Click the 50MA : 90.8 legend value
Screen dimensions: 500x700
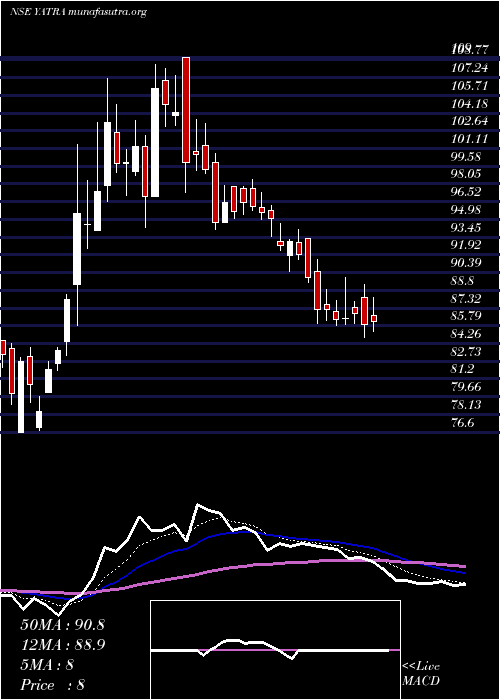(x=62, y=625)
